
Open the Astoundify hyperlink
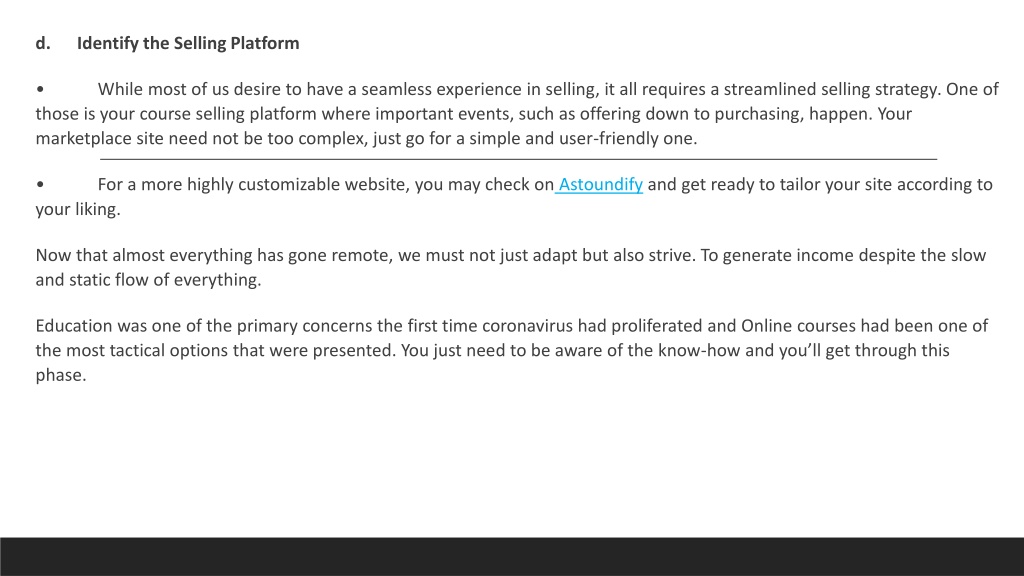600,185
